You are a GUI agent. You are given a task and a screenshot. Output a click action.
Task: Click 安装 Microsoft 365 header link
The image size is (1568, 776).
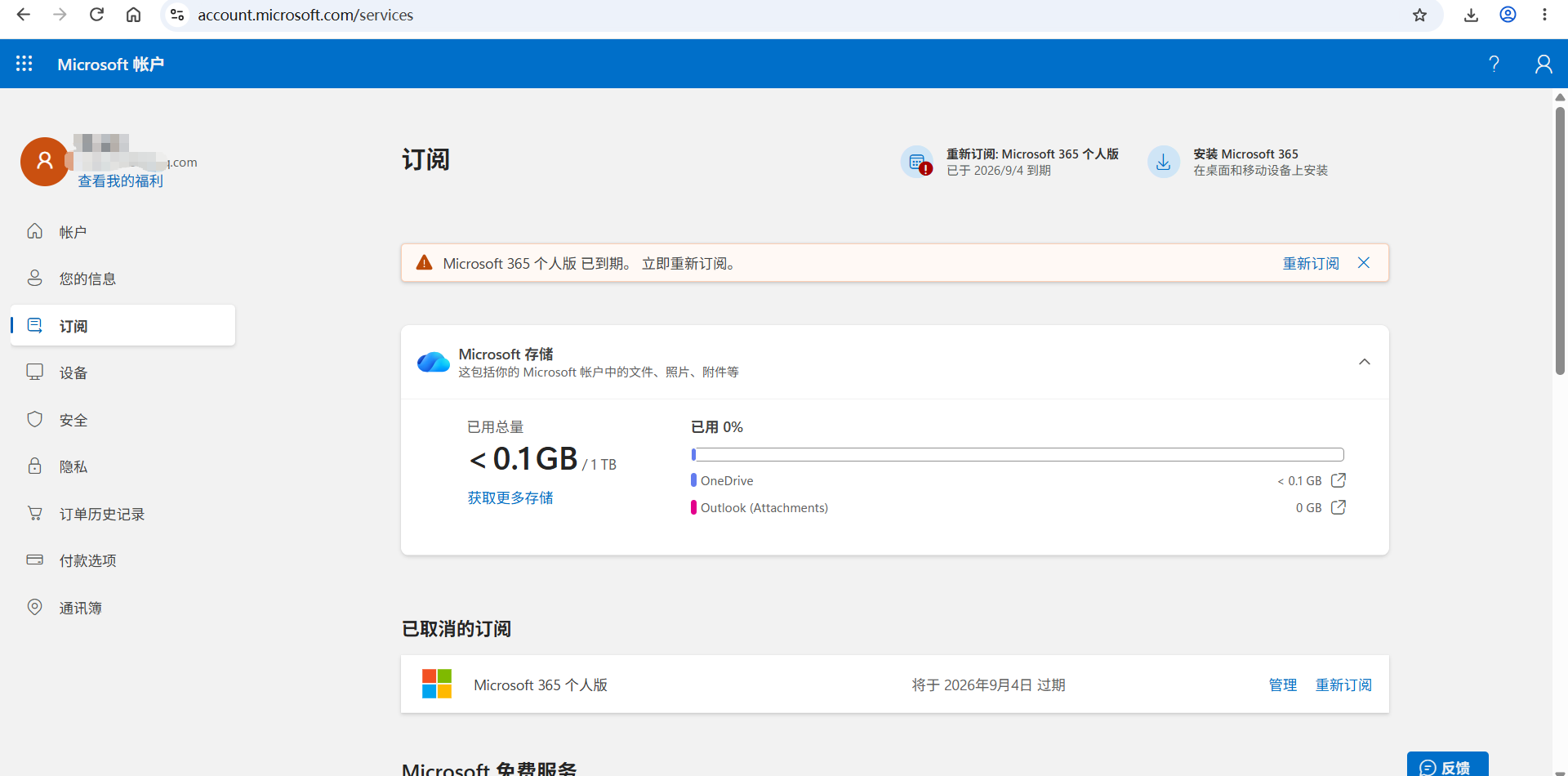coord(1245,154)
